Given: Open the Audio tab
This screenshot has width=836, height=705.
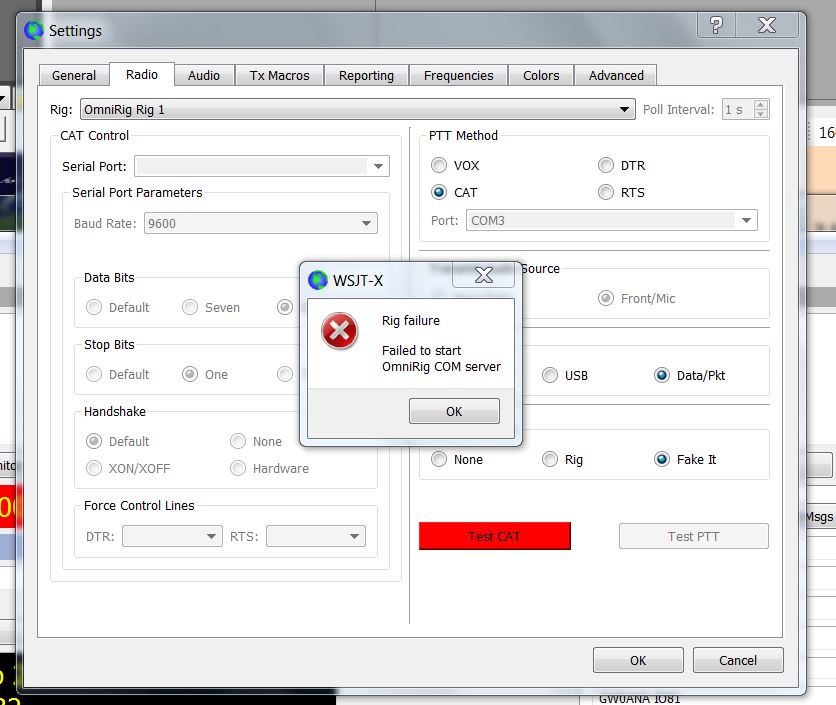Looking at the screenshot, I should point(204,75).
